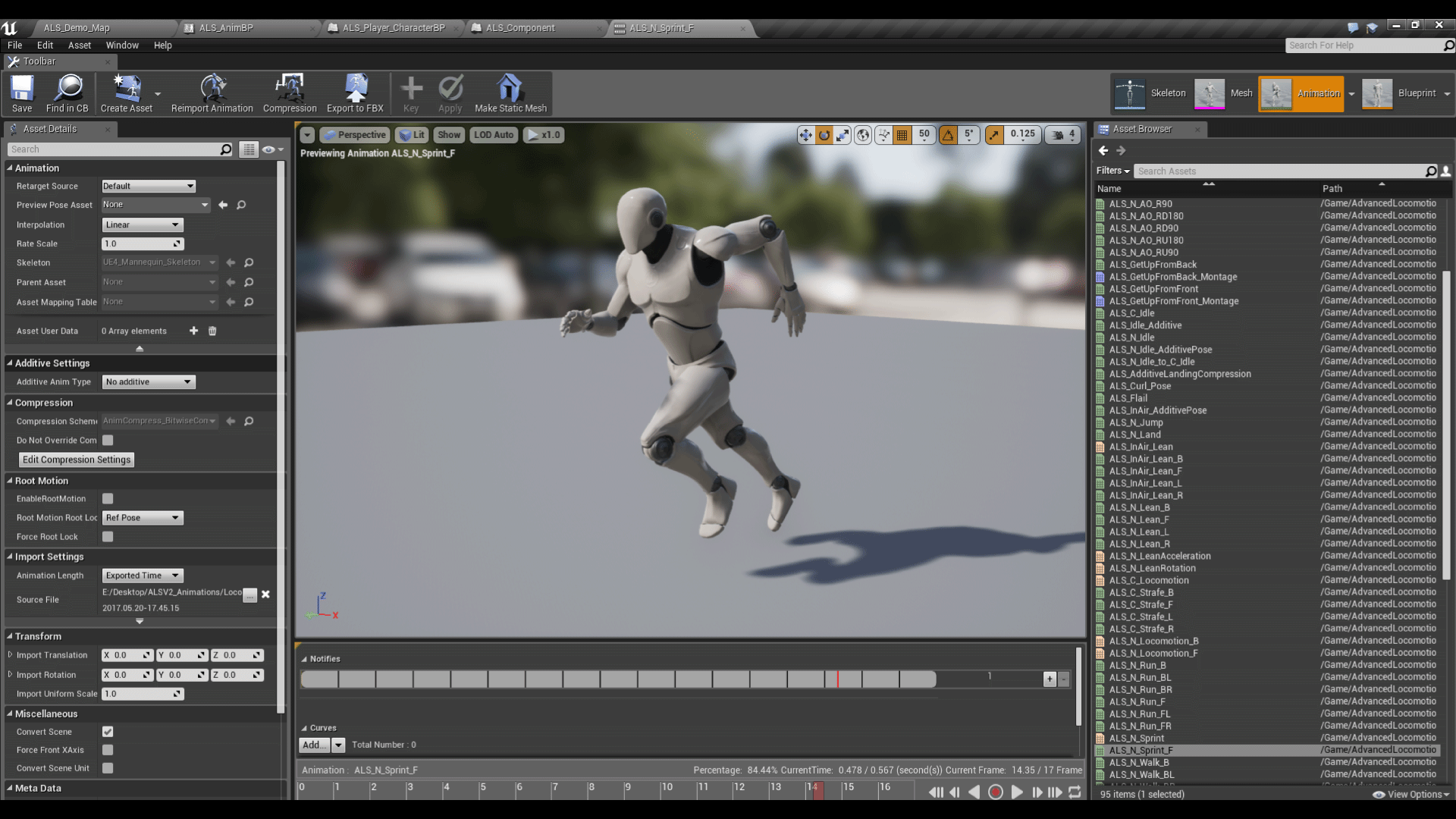The width and height of the screenshot is (1456, 819).
Task: Click the Reimport Animation icon
Action: click(212, 89)
